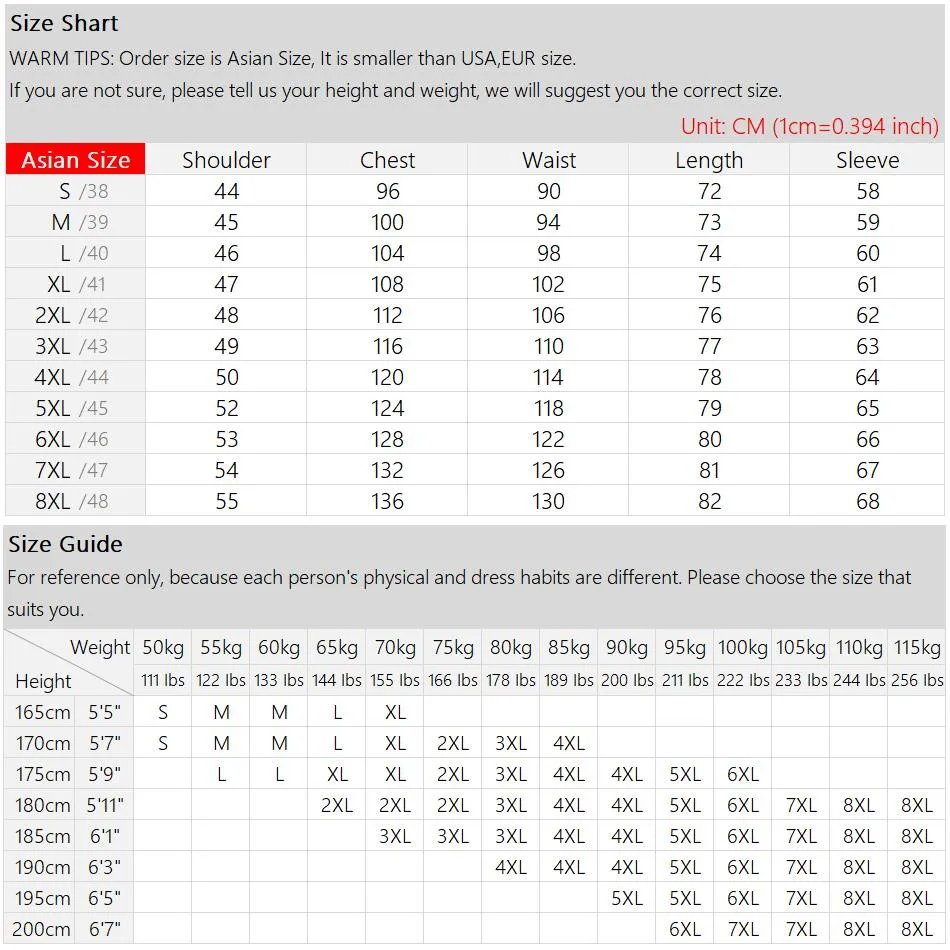Click the 50kg weight column header
950x950 pixels.
tap(163, 647)
